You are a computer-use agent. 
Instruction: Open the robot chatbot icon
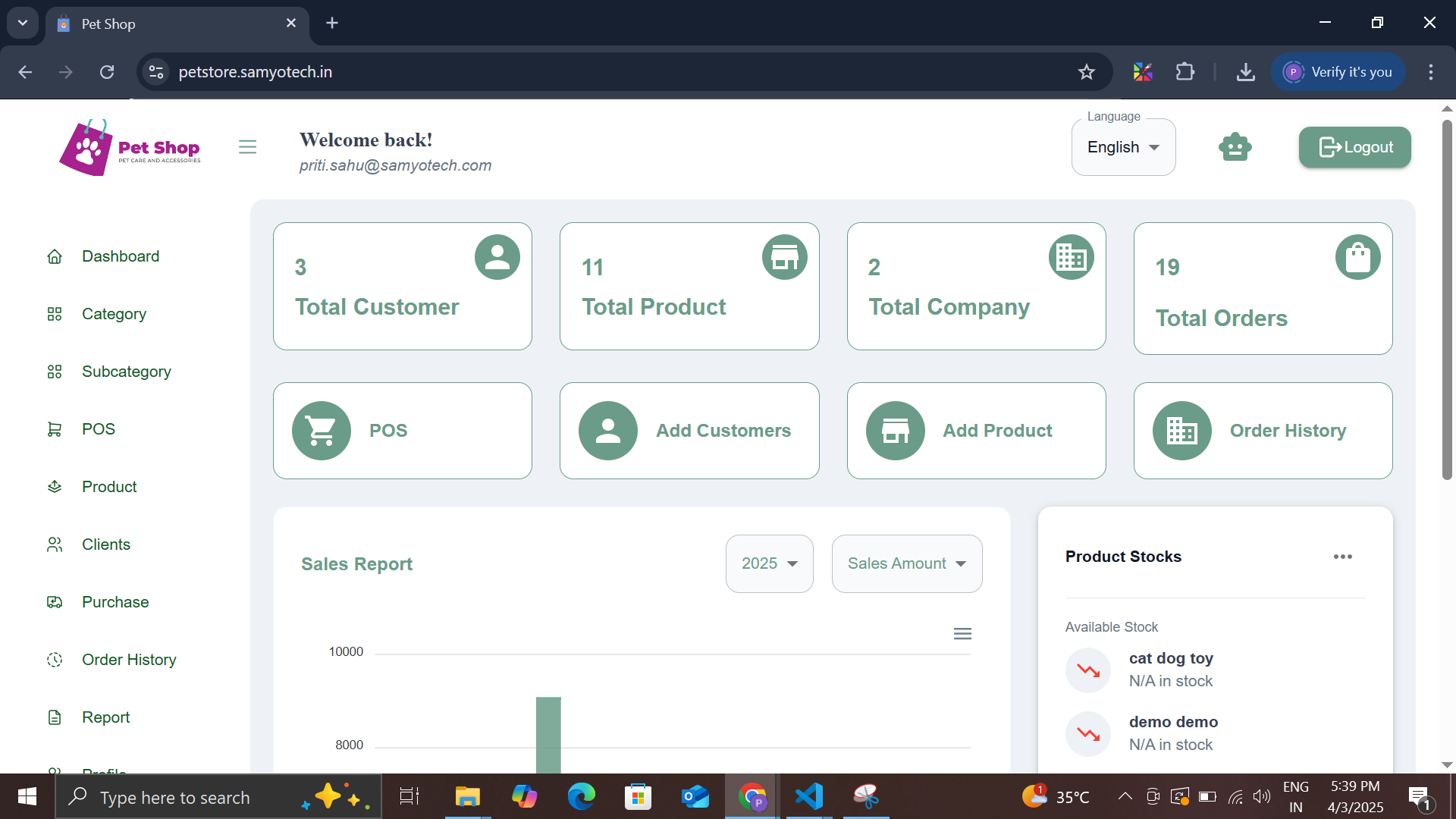coord(1235,147)
